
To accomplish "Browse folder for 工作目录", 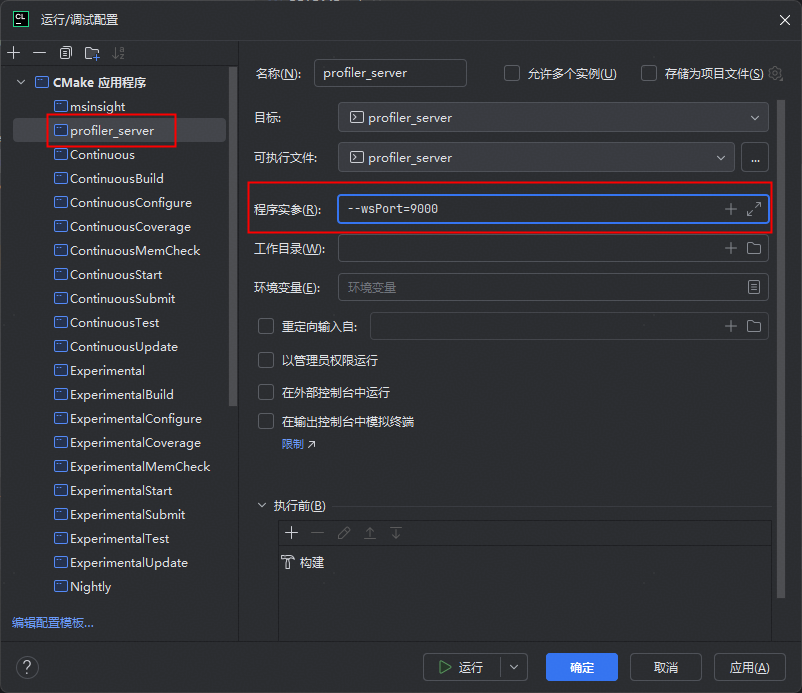I will click(754, 248).
